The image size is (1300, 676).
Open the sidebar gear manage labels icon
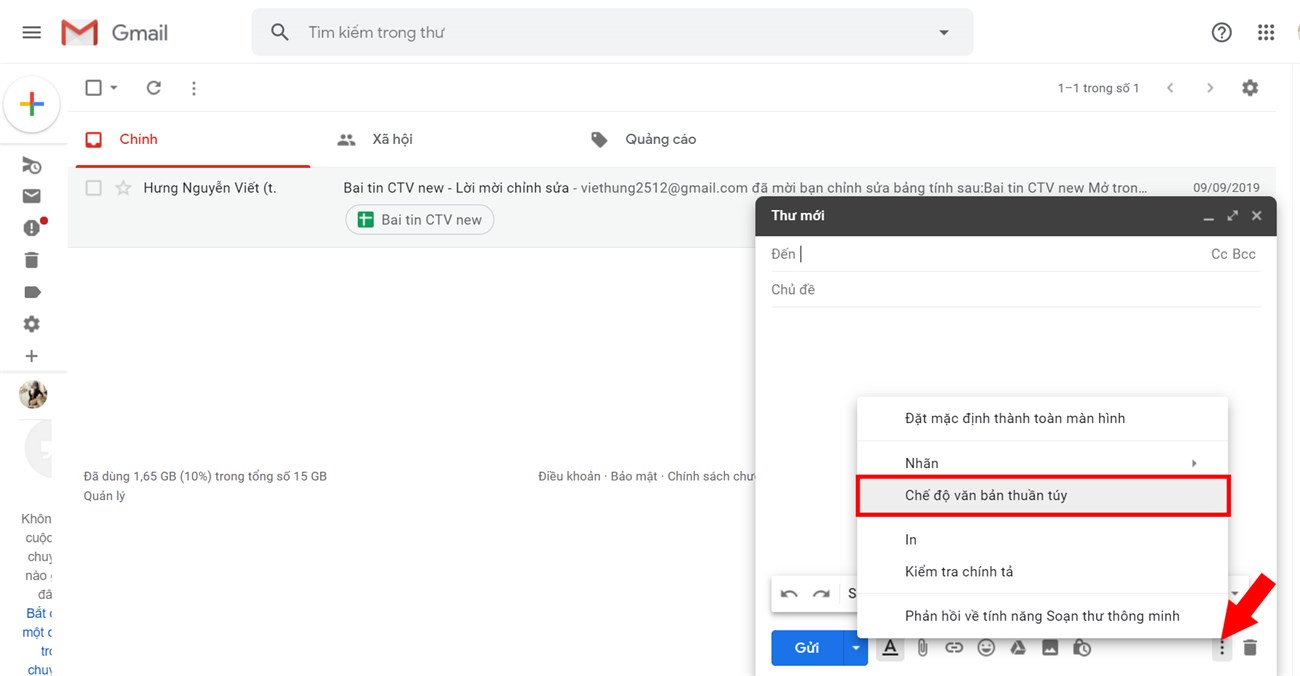[x=32, y=324]
